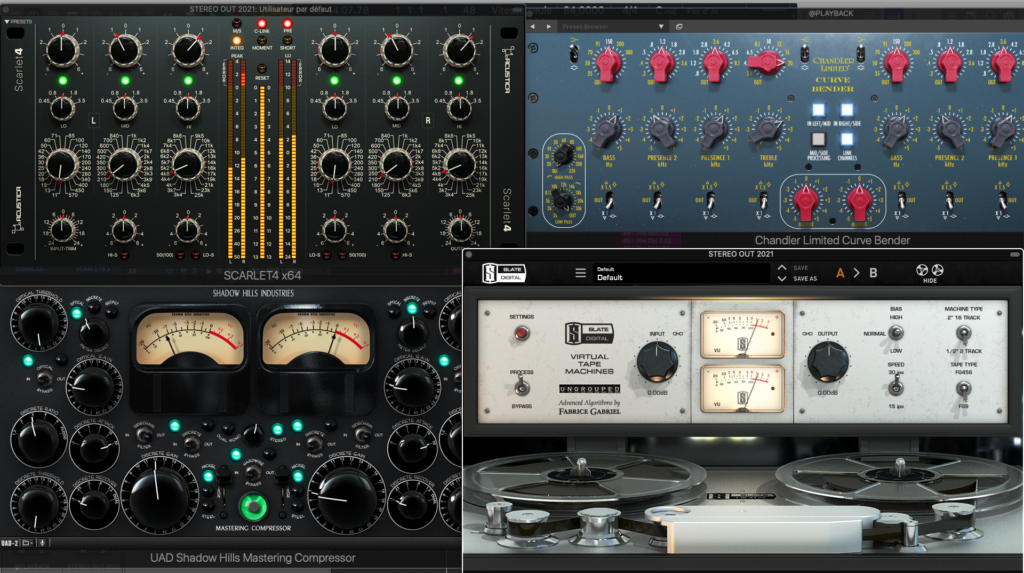1024x573 pixels.
Task: Flip the MACHINE TYPE track switch
Action: point(963,334)
